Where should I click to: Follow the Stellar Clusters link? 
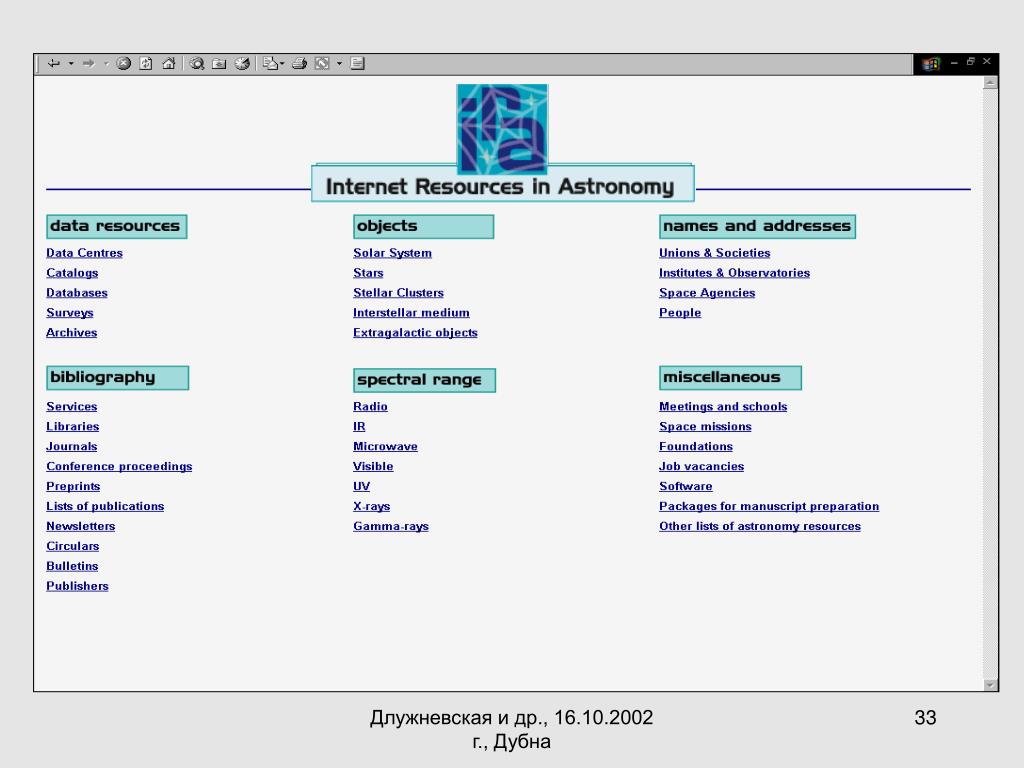point(398,293)
